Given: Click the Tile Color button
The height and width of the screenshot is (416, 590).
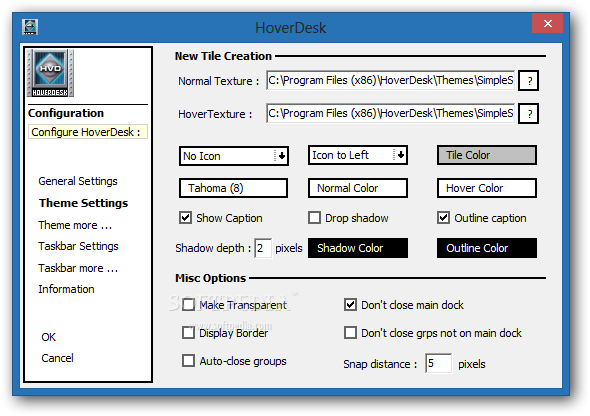Looking at the screenshot, I should [x=487, y=155].
